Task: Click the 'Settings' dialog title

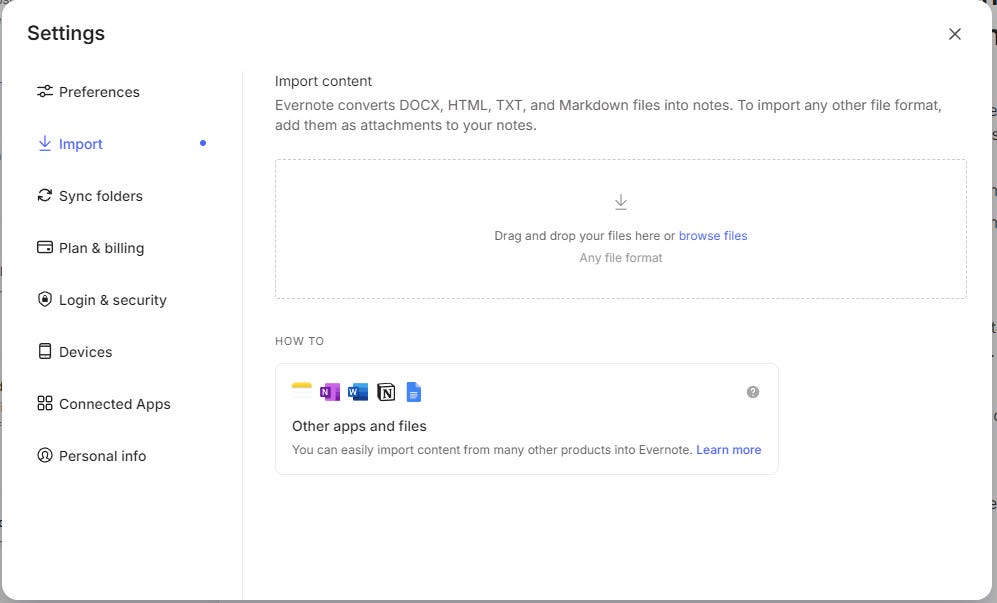Action: click(x=66, y=33)
